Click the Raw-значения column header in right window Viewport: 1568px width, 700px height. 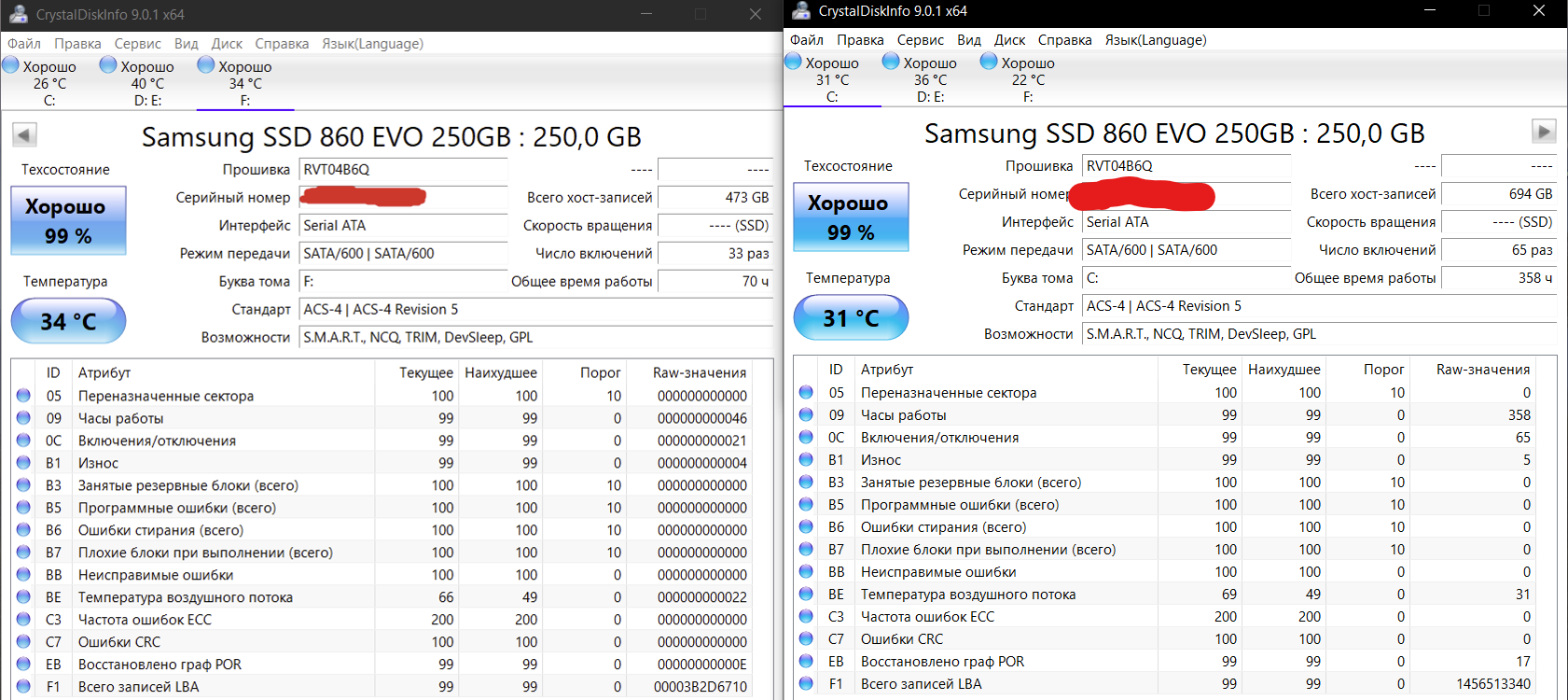coord(1483,370)
